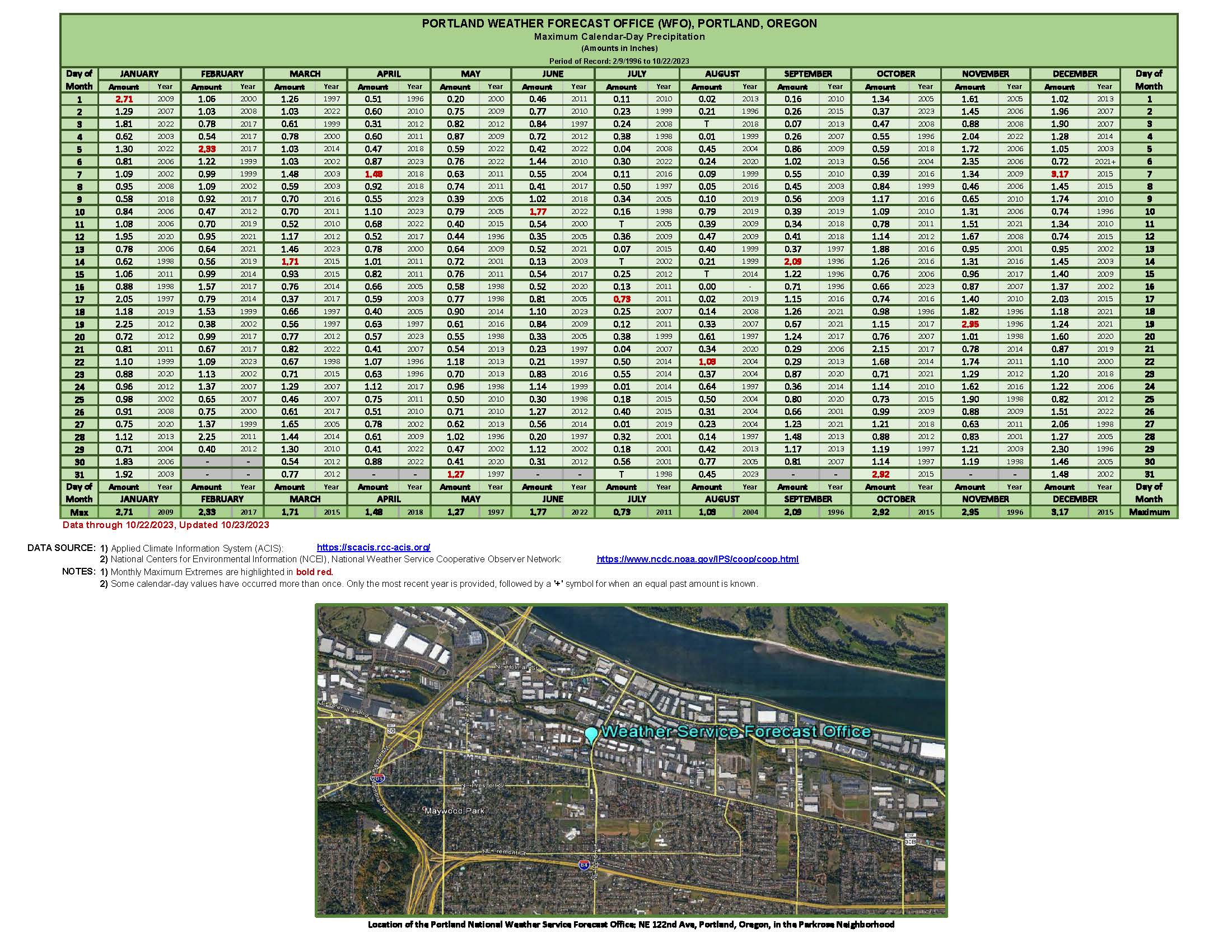Click the Max row label at table bottom
Image resolution: width=1232 pixels, height=952 pixels.
click(x=79, y=512)
